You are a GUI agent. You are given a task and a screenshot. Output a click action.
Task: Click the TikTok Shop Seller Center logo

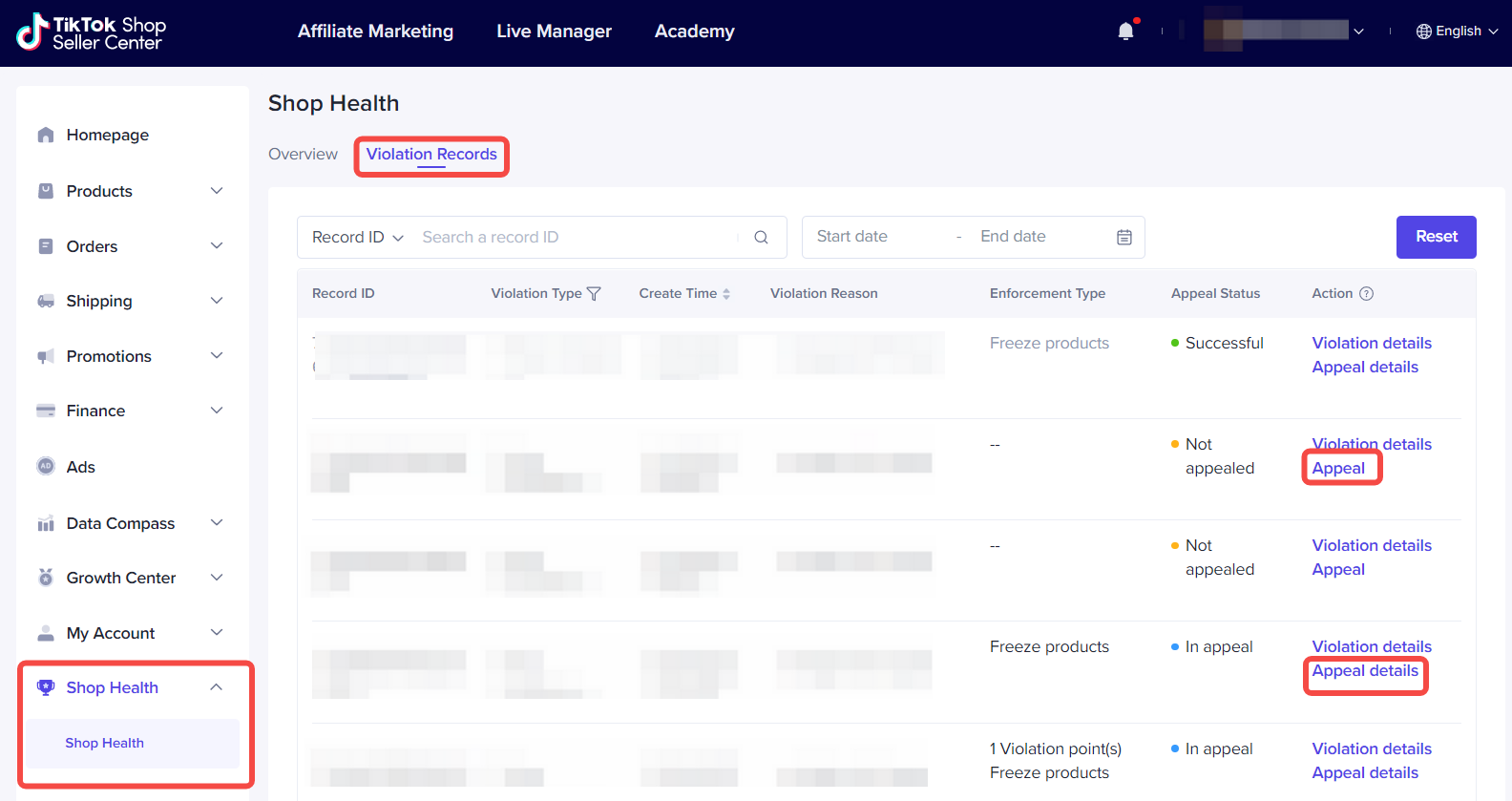pos(92,32)
